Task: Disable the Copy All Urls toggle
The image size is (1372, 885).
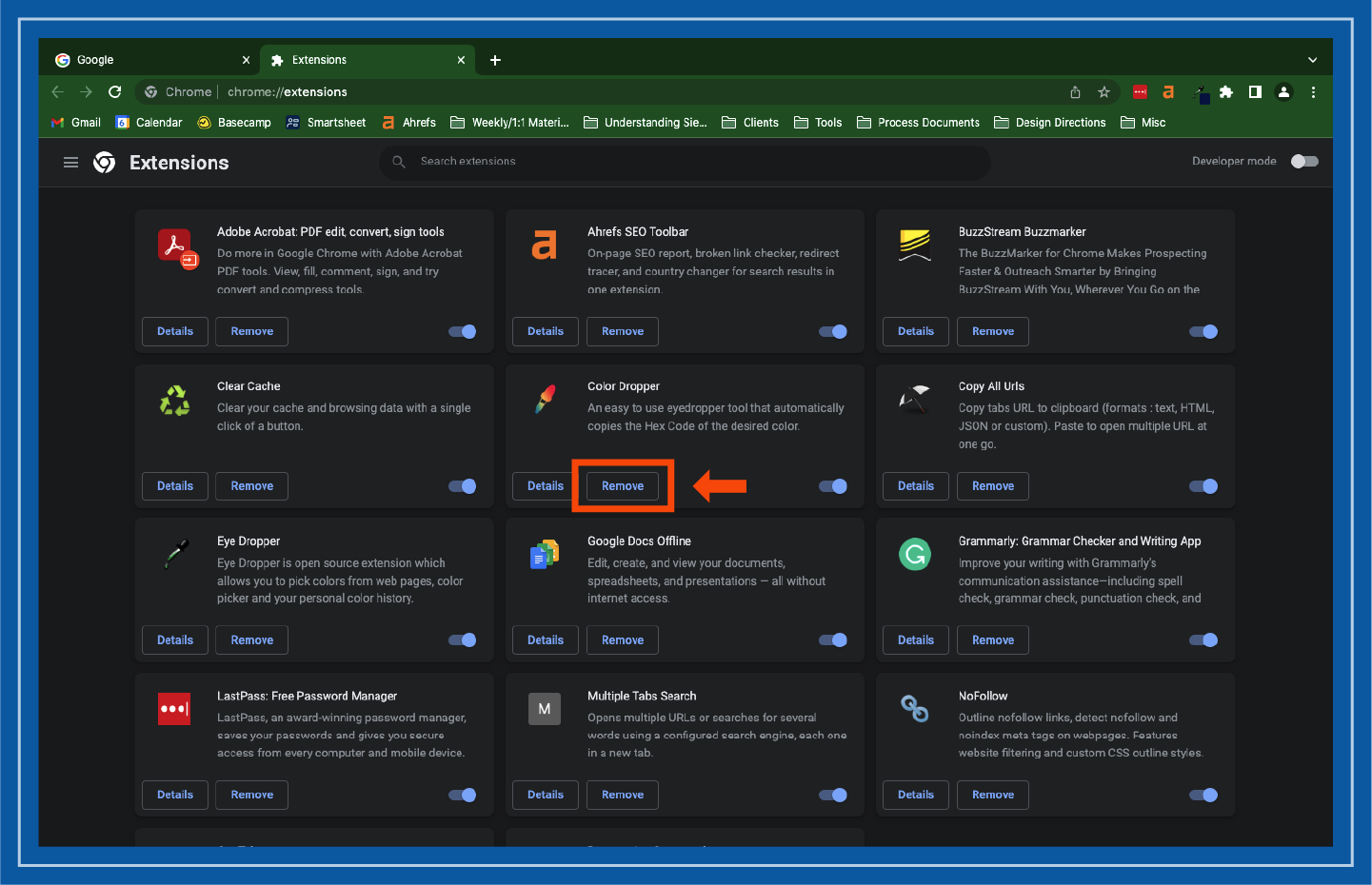Action: tap(1203, 486)
